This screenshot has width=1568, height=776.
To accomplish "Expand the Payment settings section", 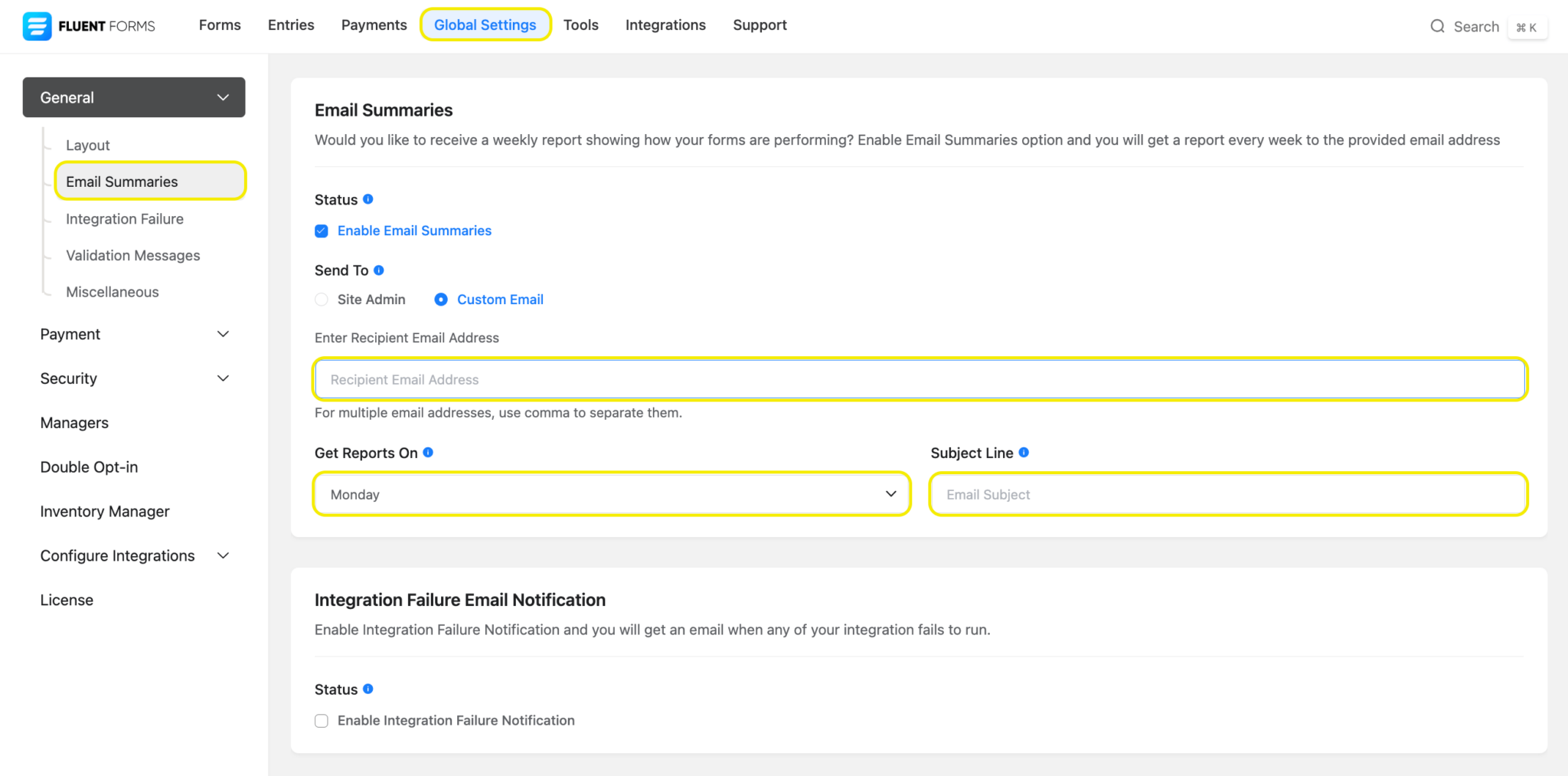I will [x=223, y=333].
